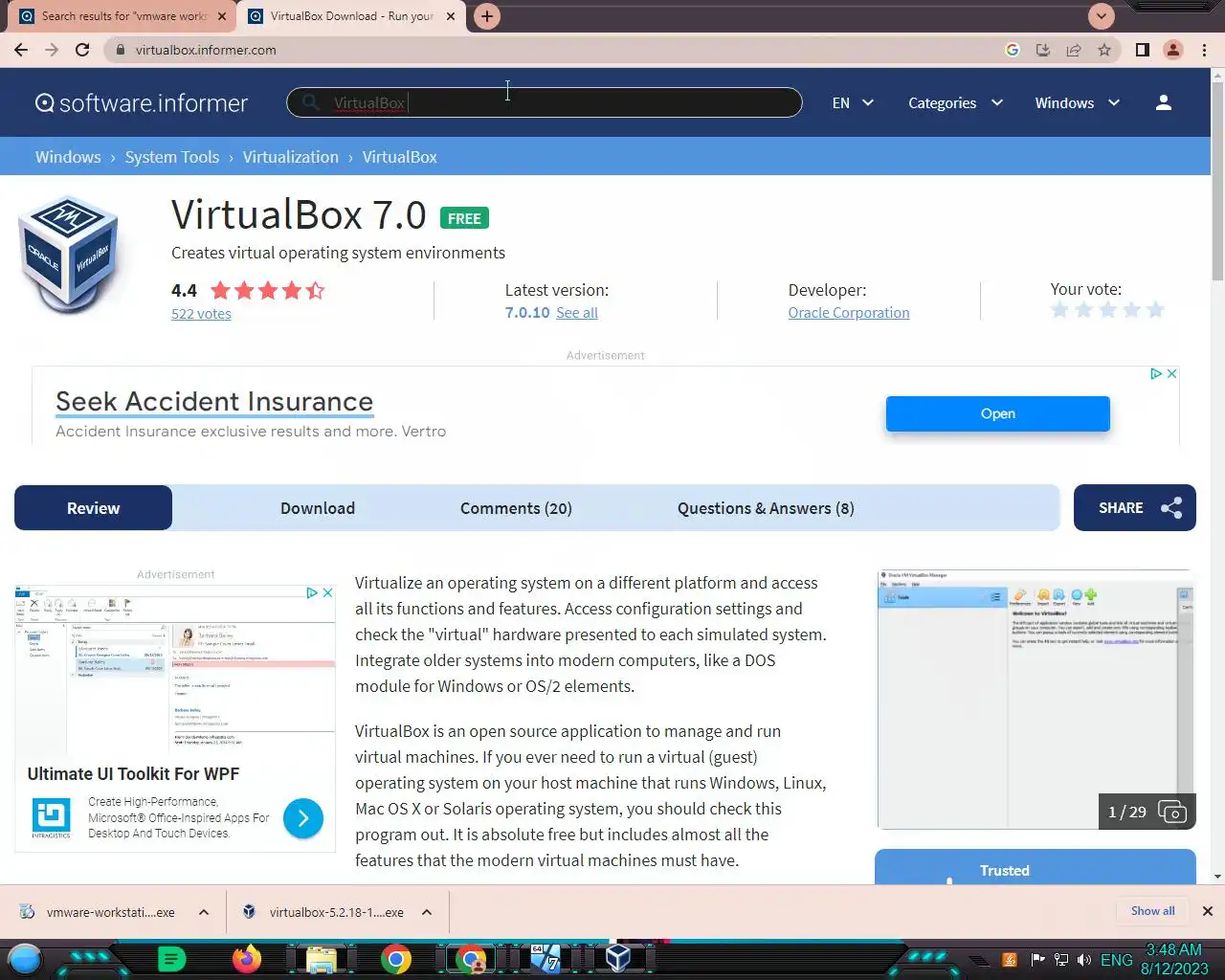The width and height of the screenshot is (1225, 980).
Task: Open File Explorer from the taskbar
Action: 322,958
